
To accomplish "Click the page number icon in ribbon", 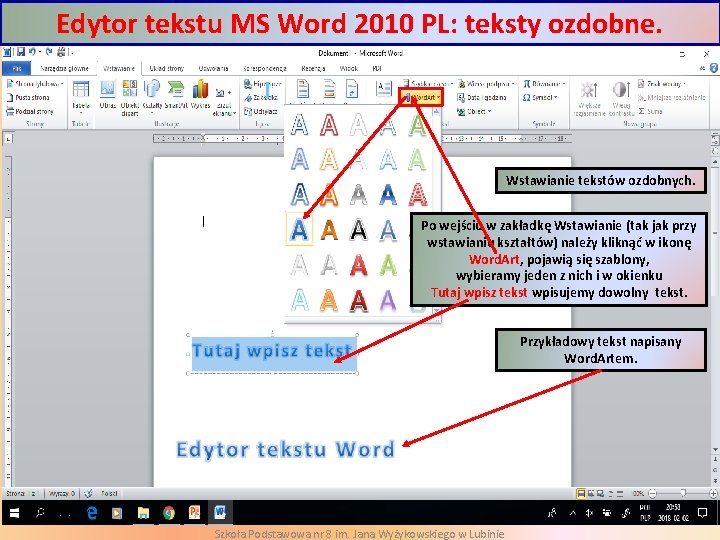I will (352, 89).
